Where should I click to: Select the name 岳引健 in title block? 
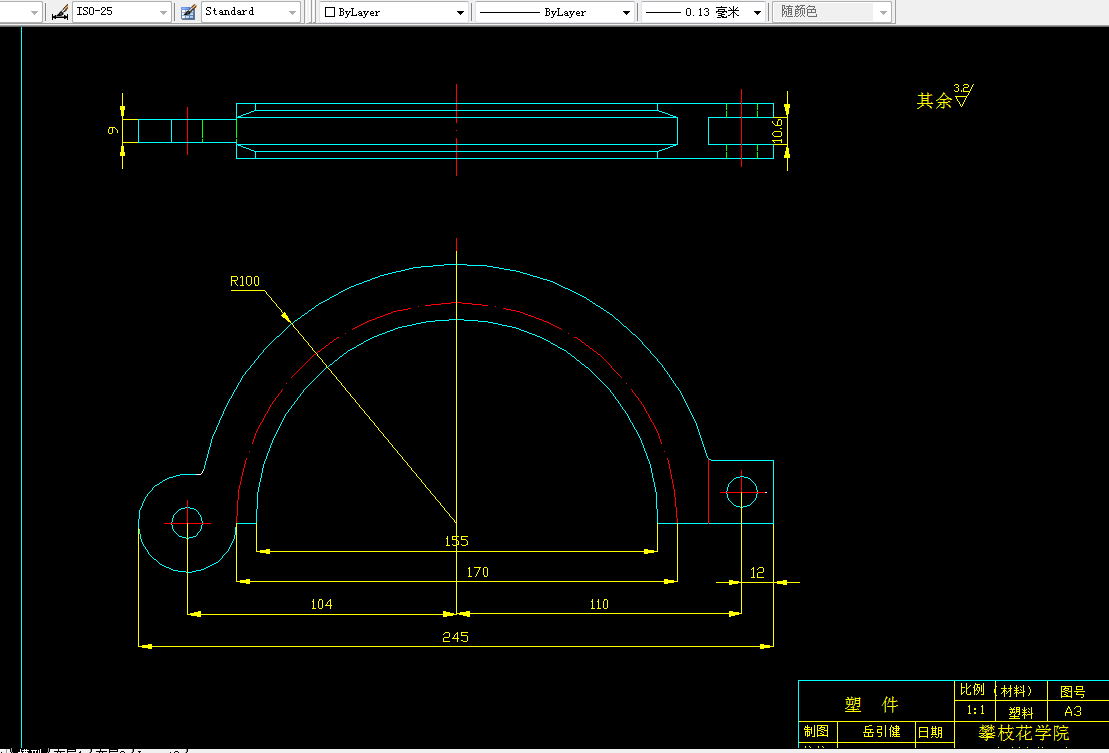point(881,732)
